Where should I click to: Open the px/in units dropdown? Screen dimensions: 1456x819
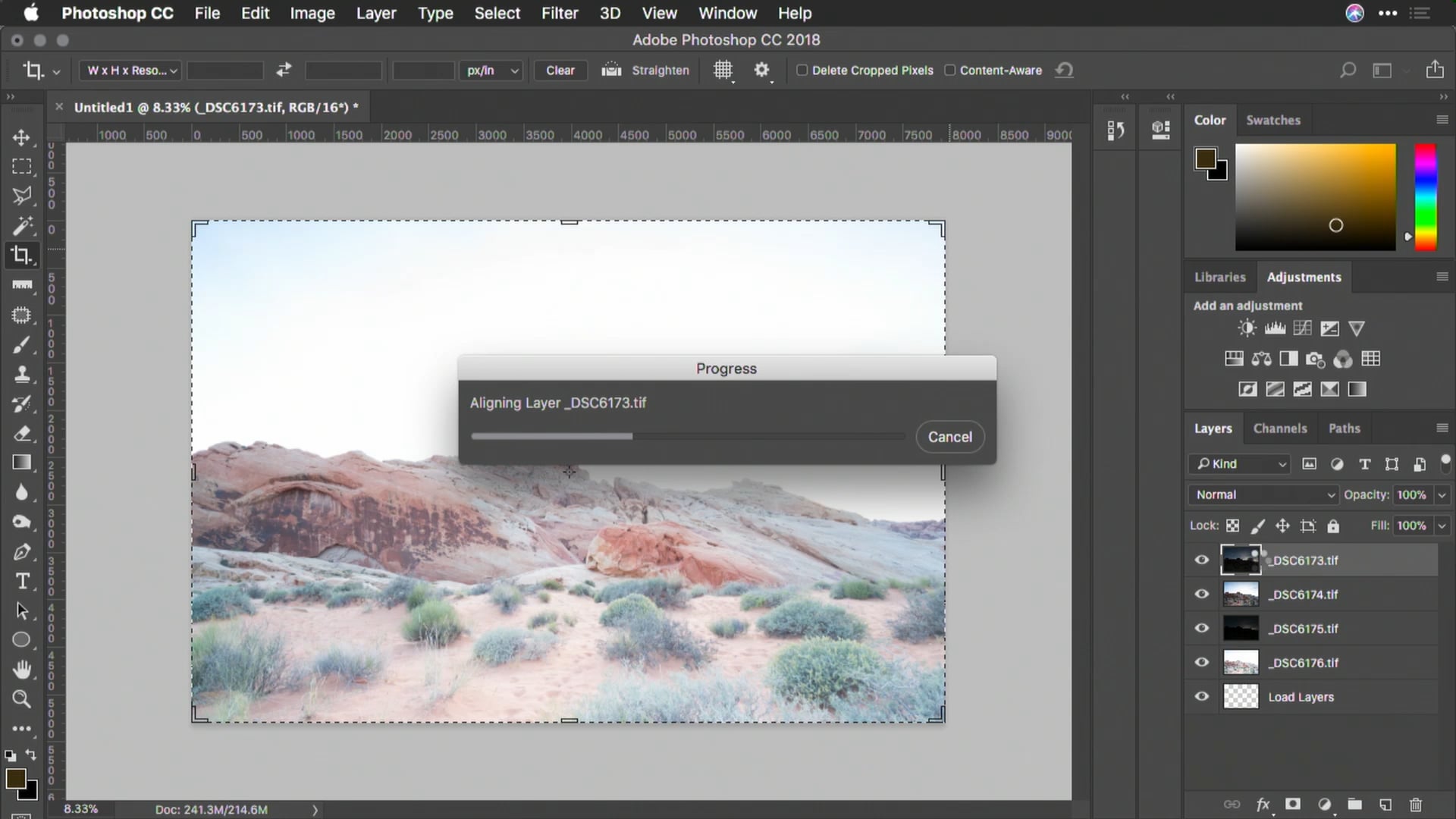pos(491,71)
